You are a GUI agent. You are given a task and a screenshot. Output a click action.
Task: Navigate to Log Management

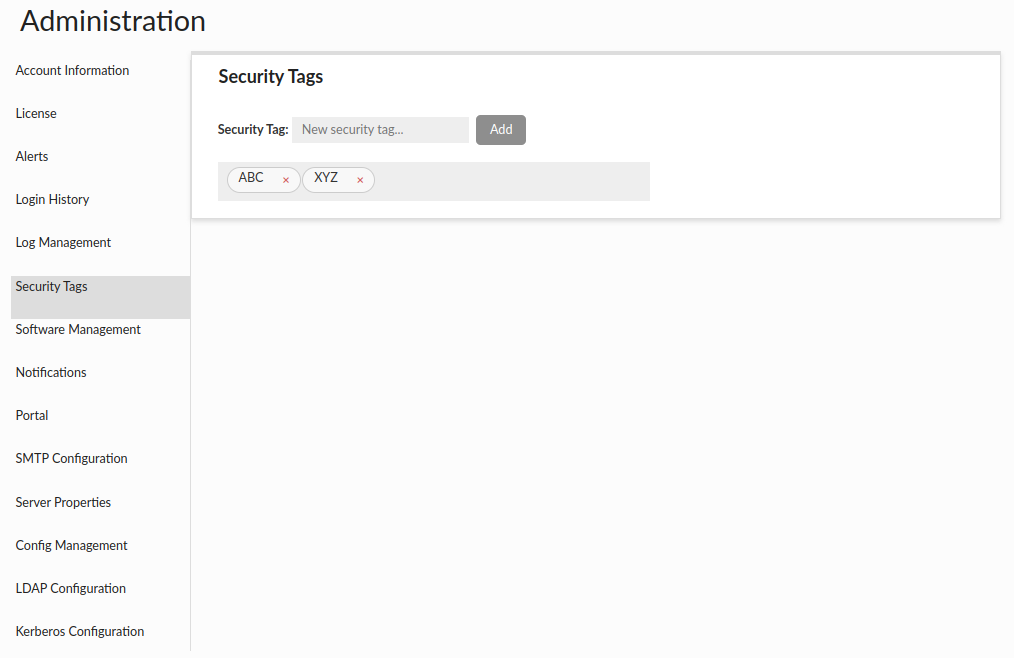click(x=63, y=243)
